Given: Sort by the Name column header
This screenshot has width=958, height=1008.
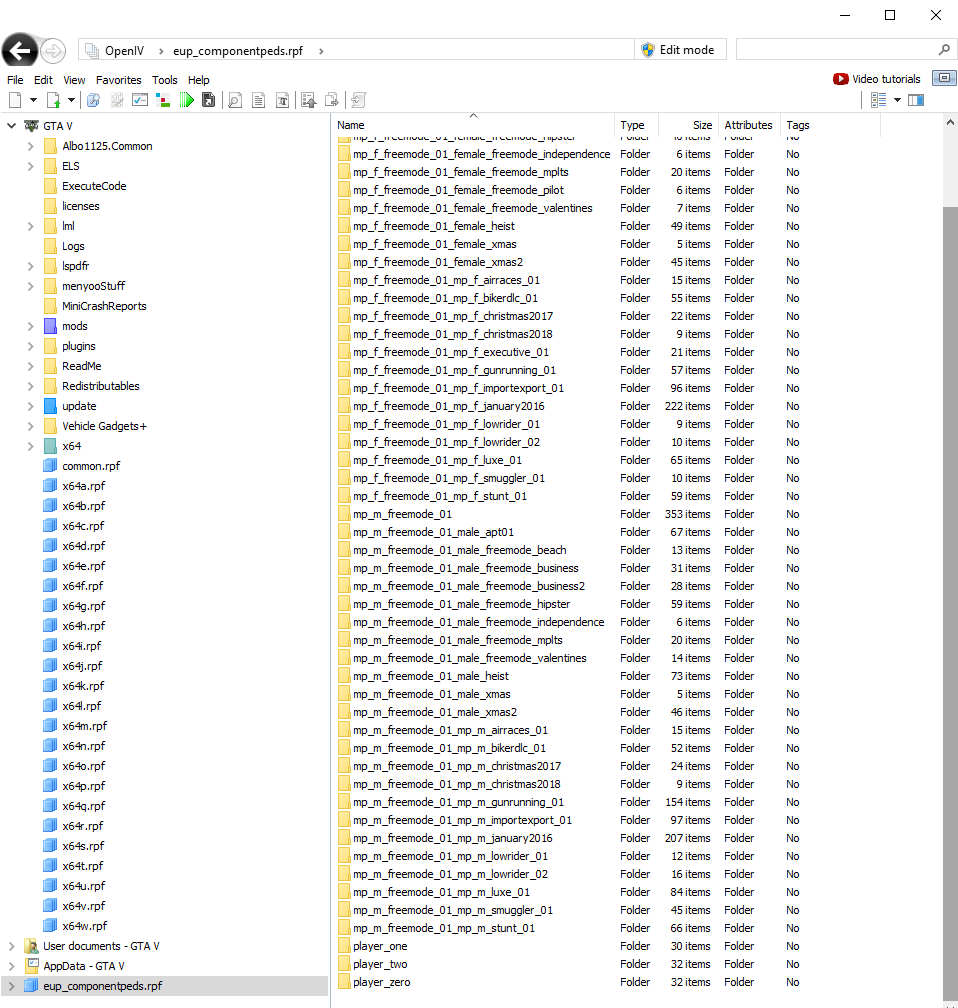Looking at the screenshot, I should 474,125.
